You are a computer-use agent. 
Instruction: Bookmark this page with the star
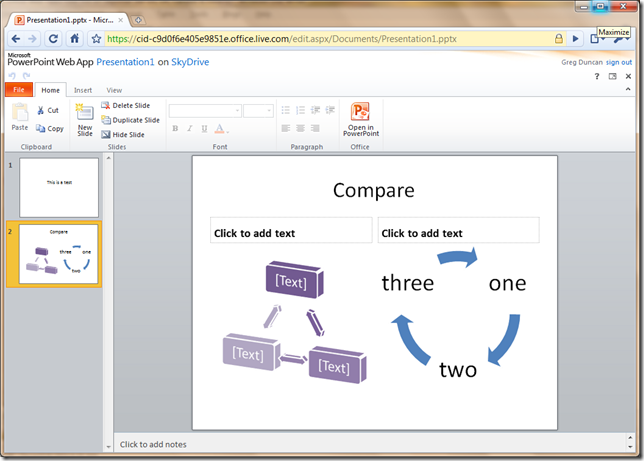tap(96, 39)
